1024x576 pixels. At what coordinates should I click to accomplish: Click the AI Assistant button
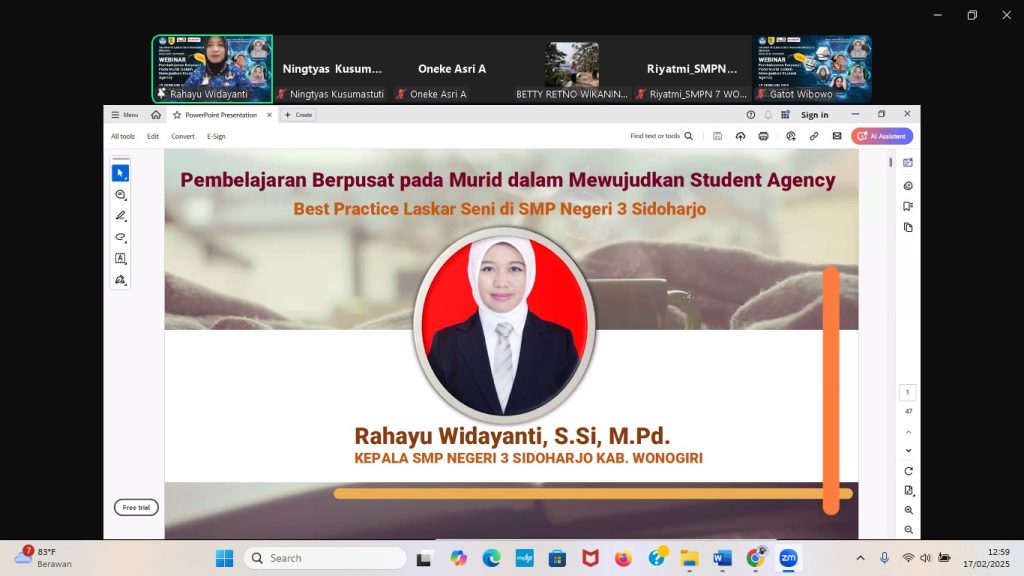point(882,136)
